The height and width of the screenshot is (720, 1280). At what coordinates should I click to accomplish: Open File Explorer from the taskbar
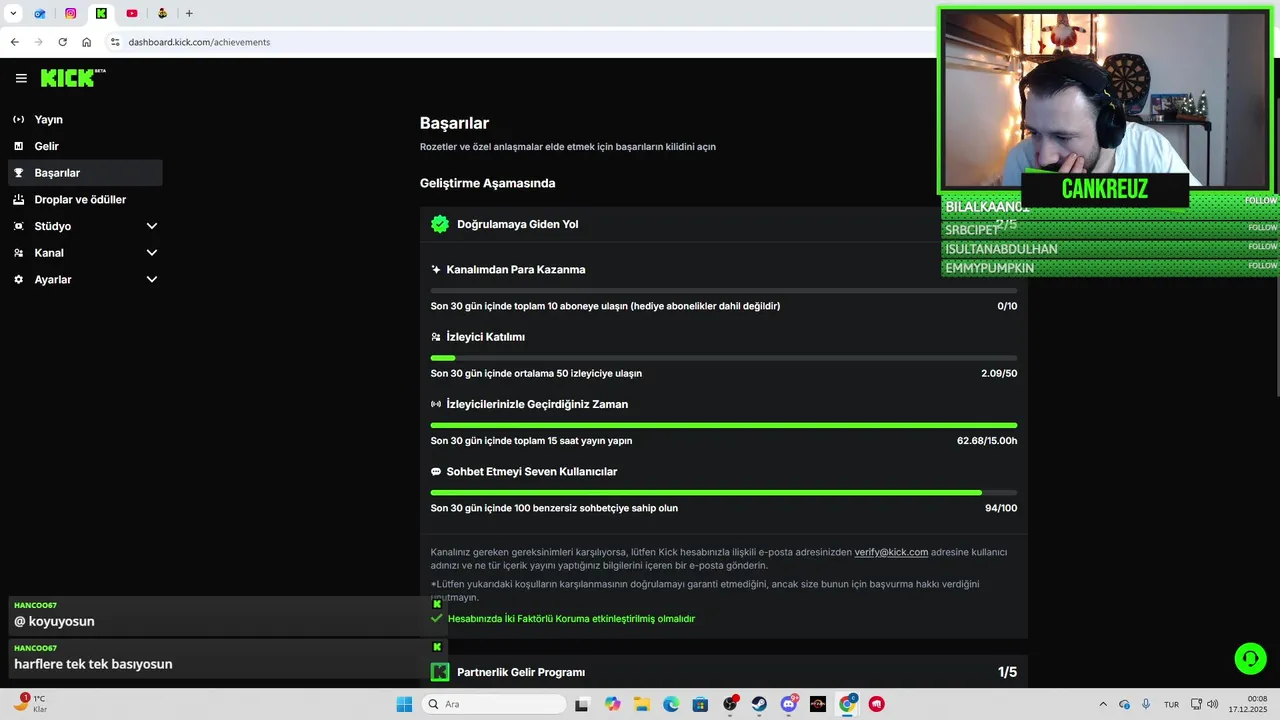(641, 704)
